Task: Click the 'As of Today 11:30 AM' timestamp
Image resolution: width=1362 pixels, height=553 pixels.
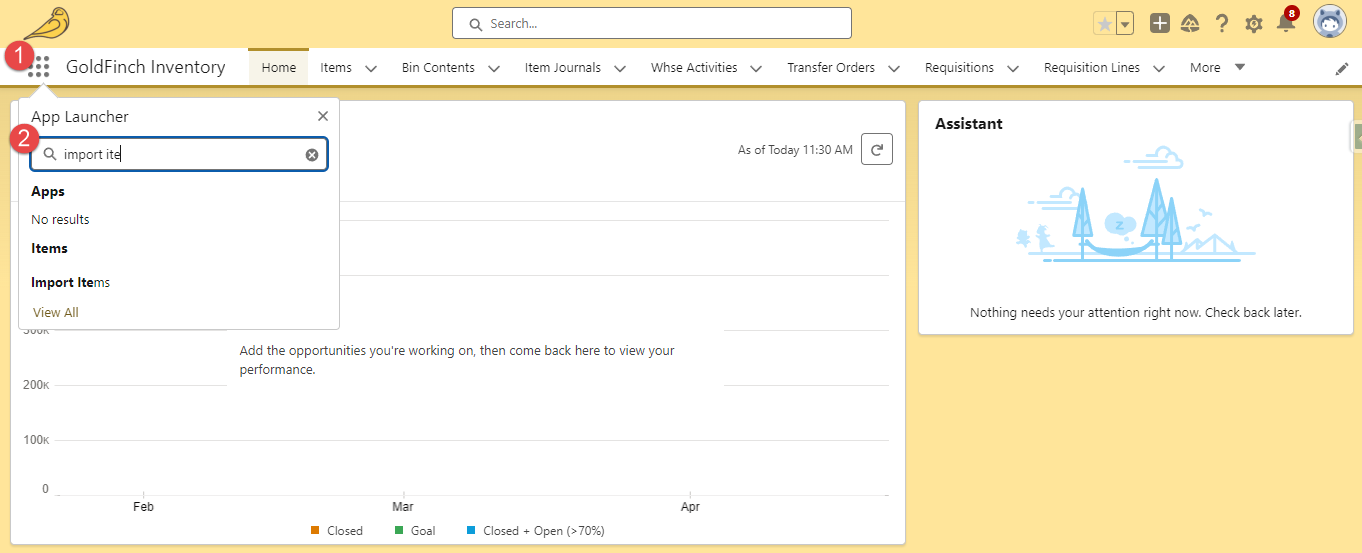Action: [795, 150]
